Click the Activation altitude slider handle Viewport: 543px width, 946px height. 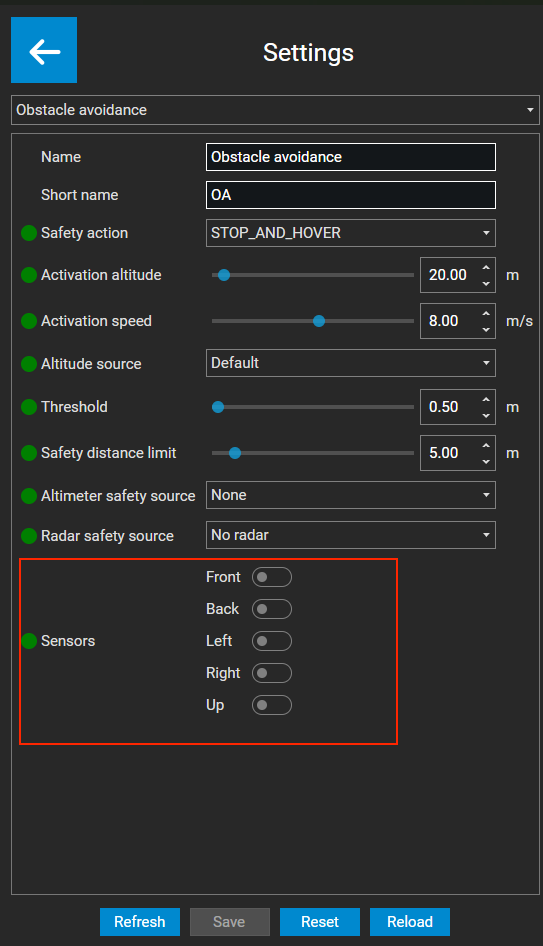[x=224, y=275]
